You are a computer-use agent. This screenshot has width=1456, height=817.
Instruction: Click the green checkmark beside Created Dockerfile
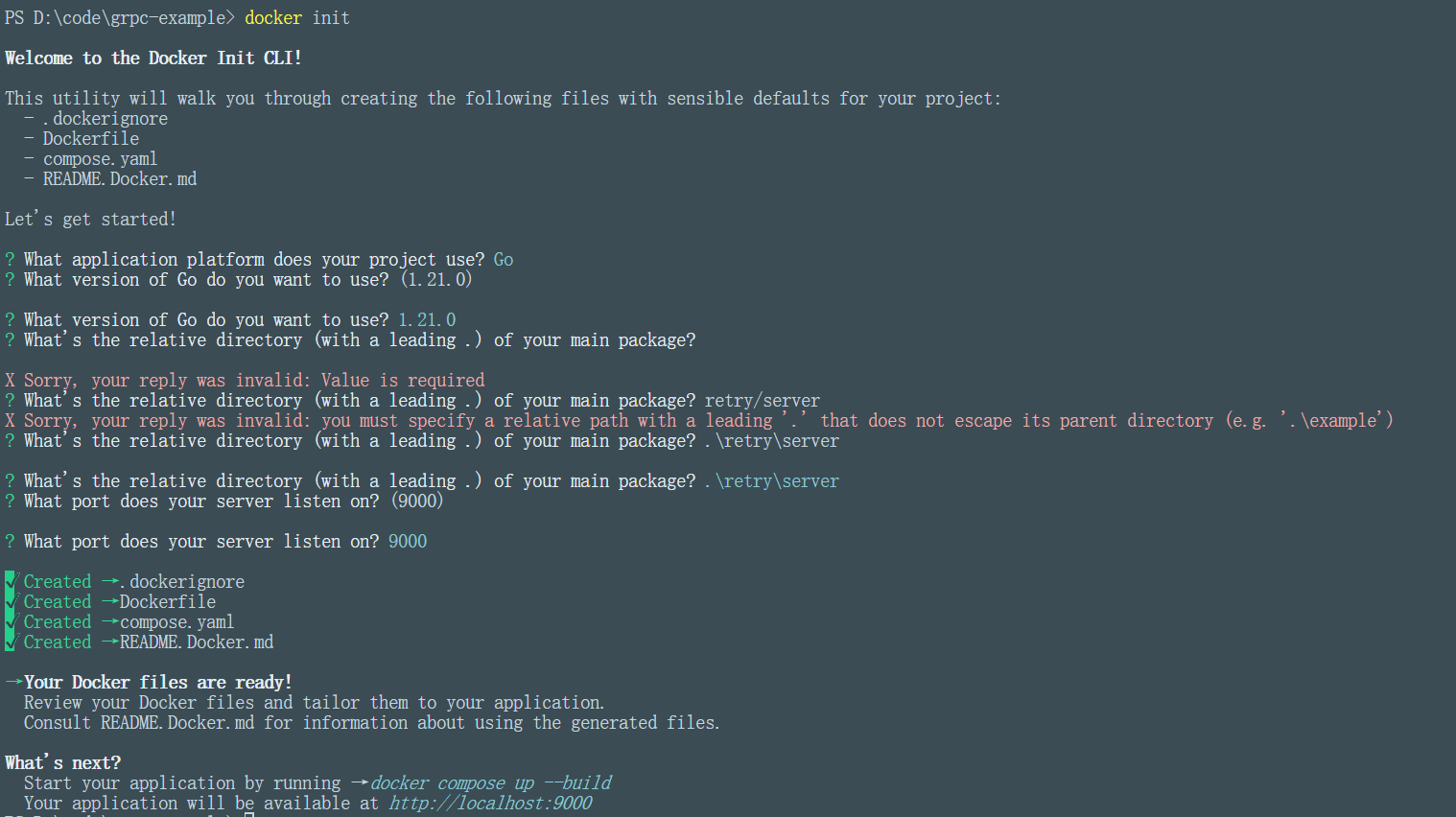click(x=11, y=601)
